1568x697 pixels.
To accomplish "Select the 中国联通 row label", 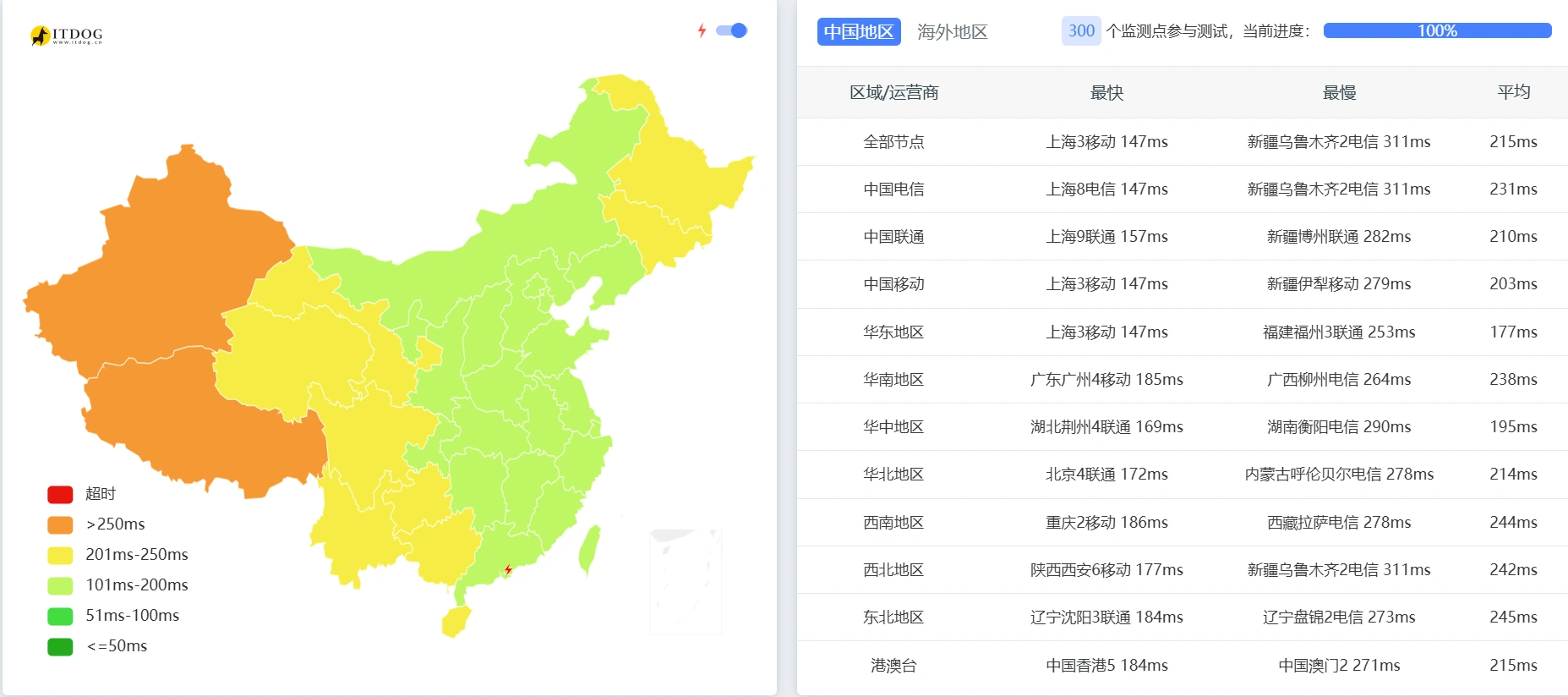I will (893, 237).
